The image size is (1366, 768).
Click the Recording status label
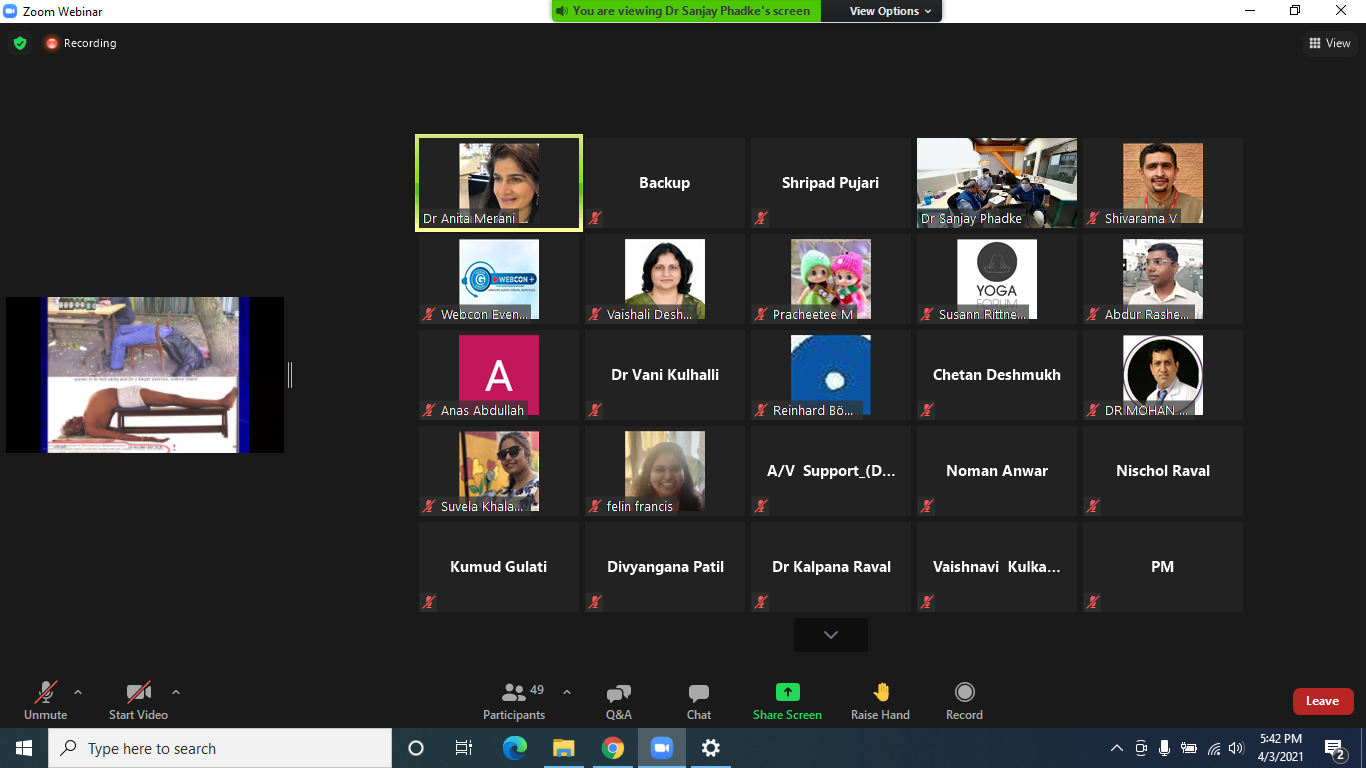89,43
